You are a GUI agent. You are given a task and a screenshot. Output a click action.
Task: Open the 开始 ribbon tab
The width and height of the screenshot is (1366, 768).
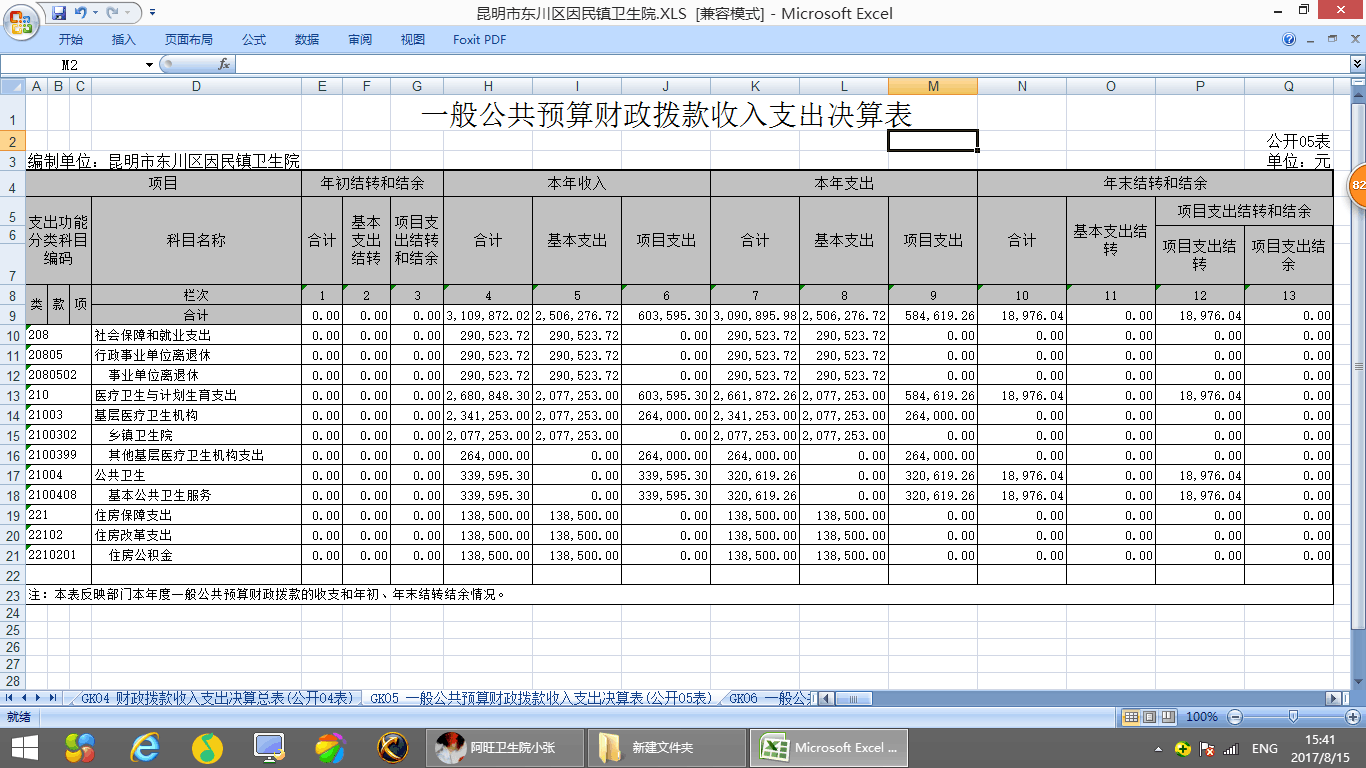coord(71,40)
